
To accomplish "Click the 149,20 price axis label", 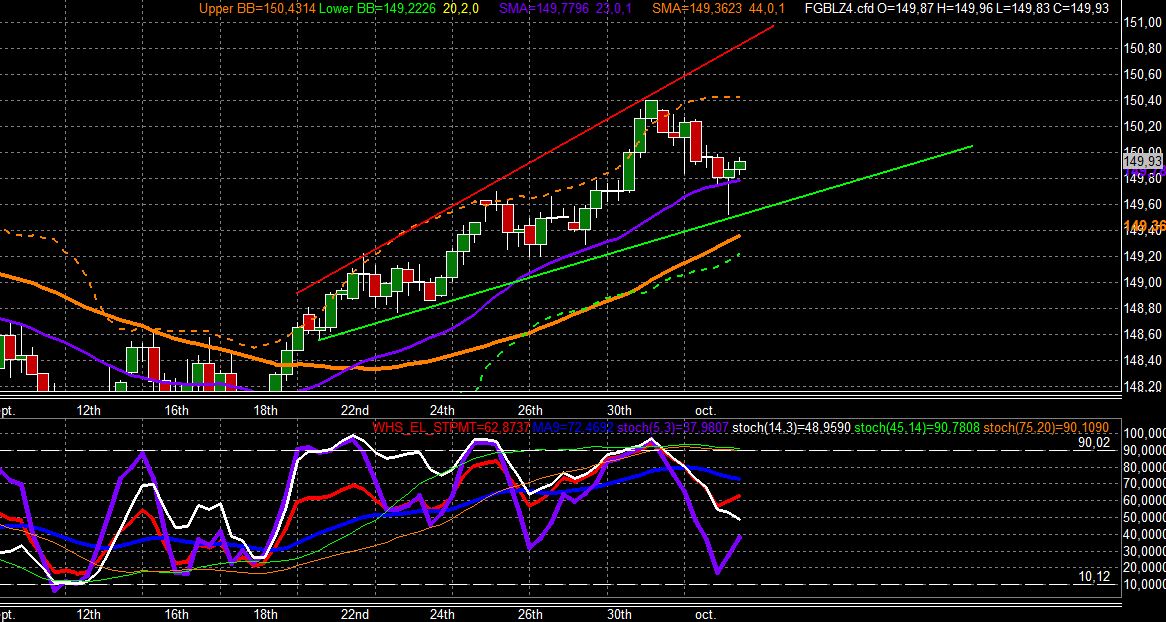I will pyautogui.click(x=1144, y=257).
